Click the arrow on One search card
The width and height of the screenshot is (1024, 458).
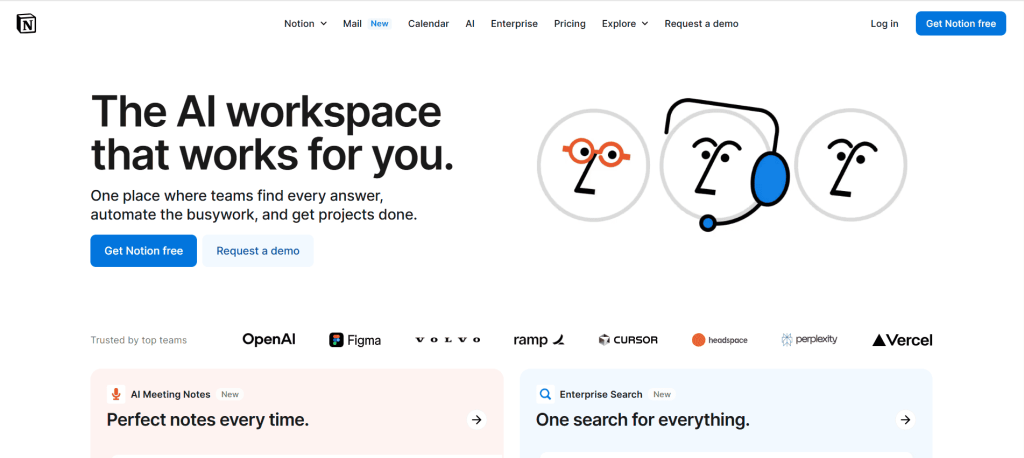click(x=905, y=420)
